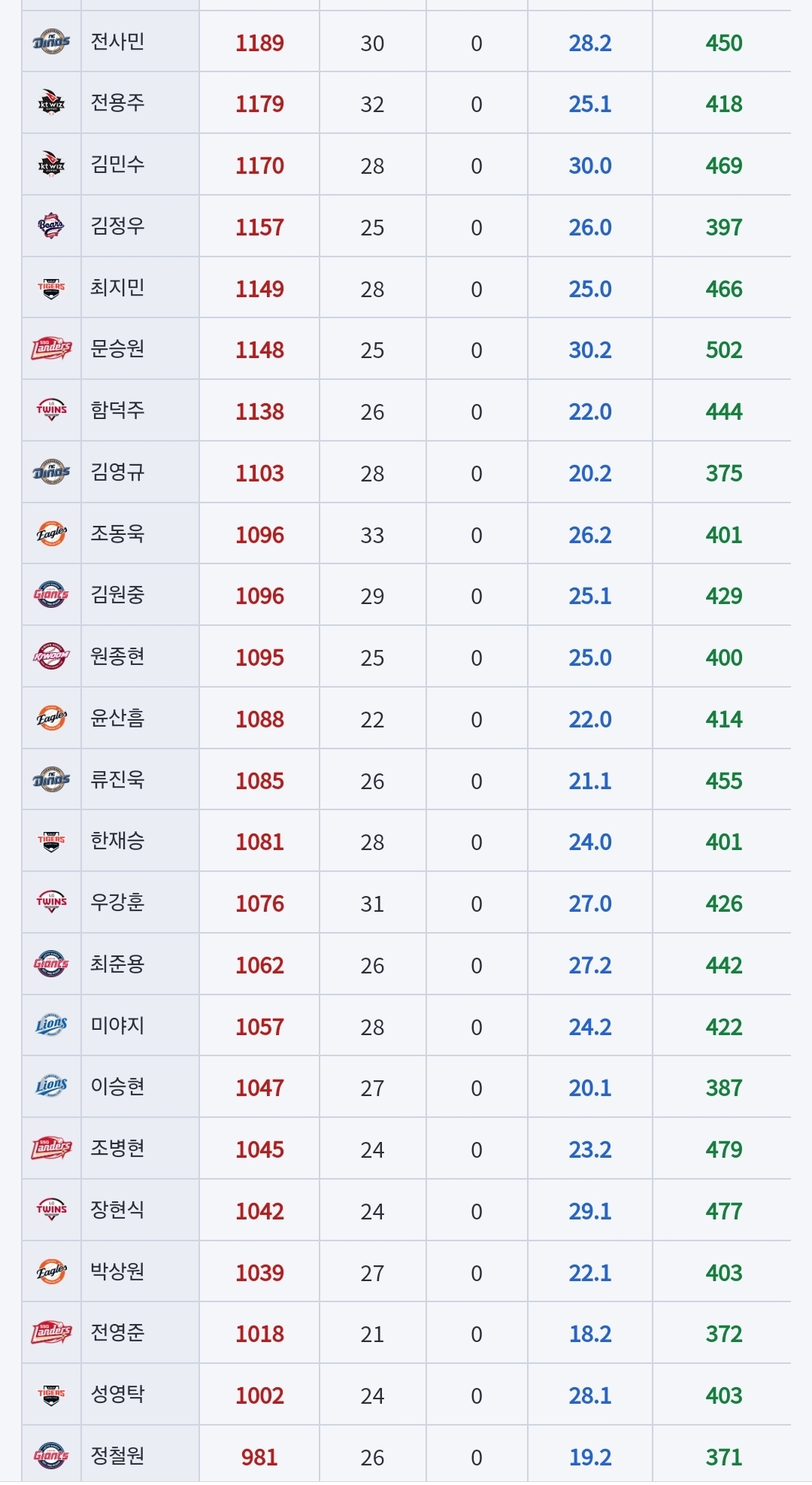Open player 장현식's page

pos(117,1210)
